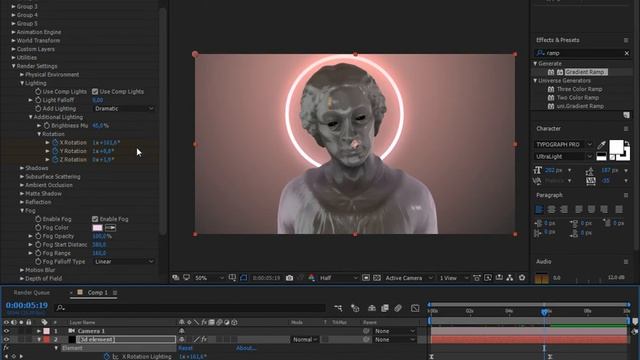The width and height of the screenshot is (640, 360).
Task: Select the Comp 1 timeline tab
Action: [97, 293]
